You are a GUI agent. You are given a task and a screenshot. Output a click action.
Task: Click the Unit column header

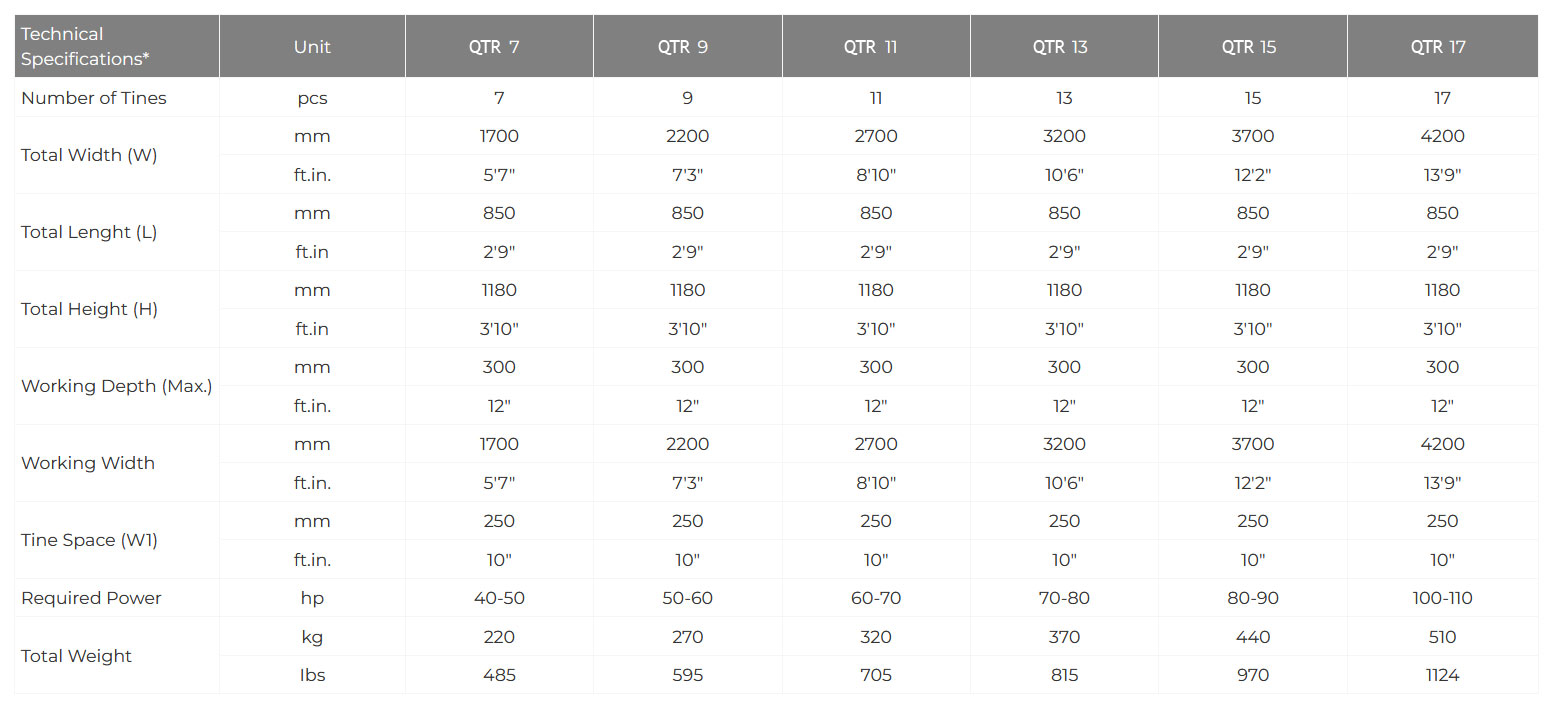(312, 47)
